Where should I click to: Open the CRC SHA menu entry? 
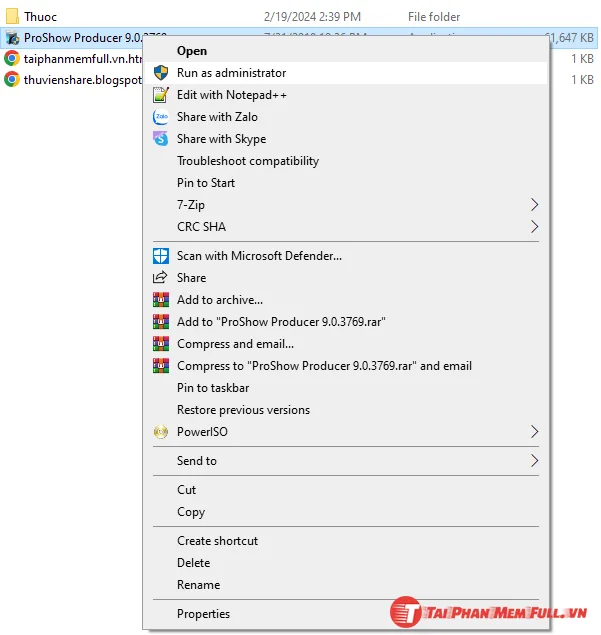(345, 227)
